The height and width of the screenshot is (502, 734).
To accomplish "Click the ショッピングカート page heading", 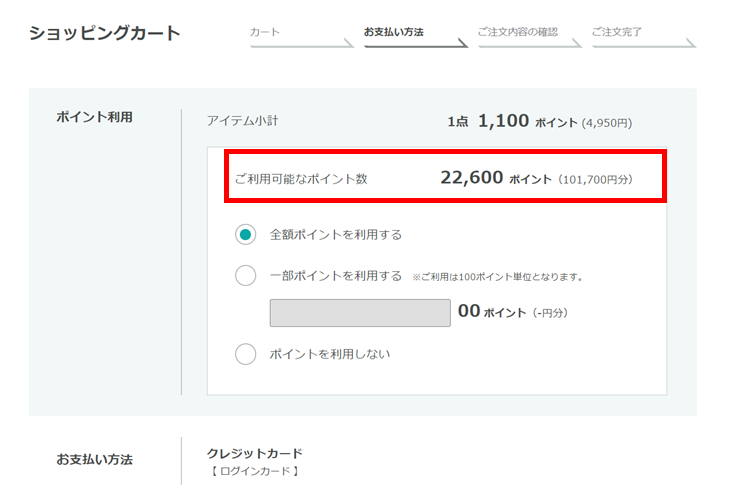I will [104, 33].
